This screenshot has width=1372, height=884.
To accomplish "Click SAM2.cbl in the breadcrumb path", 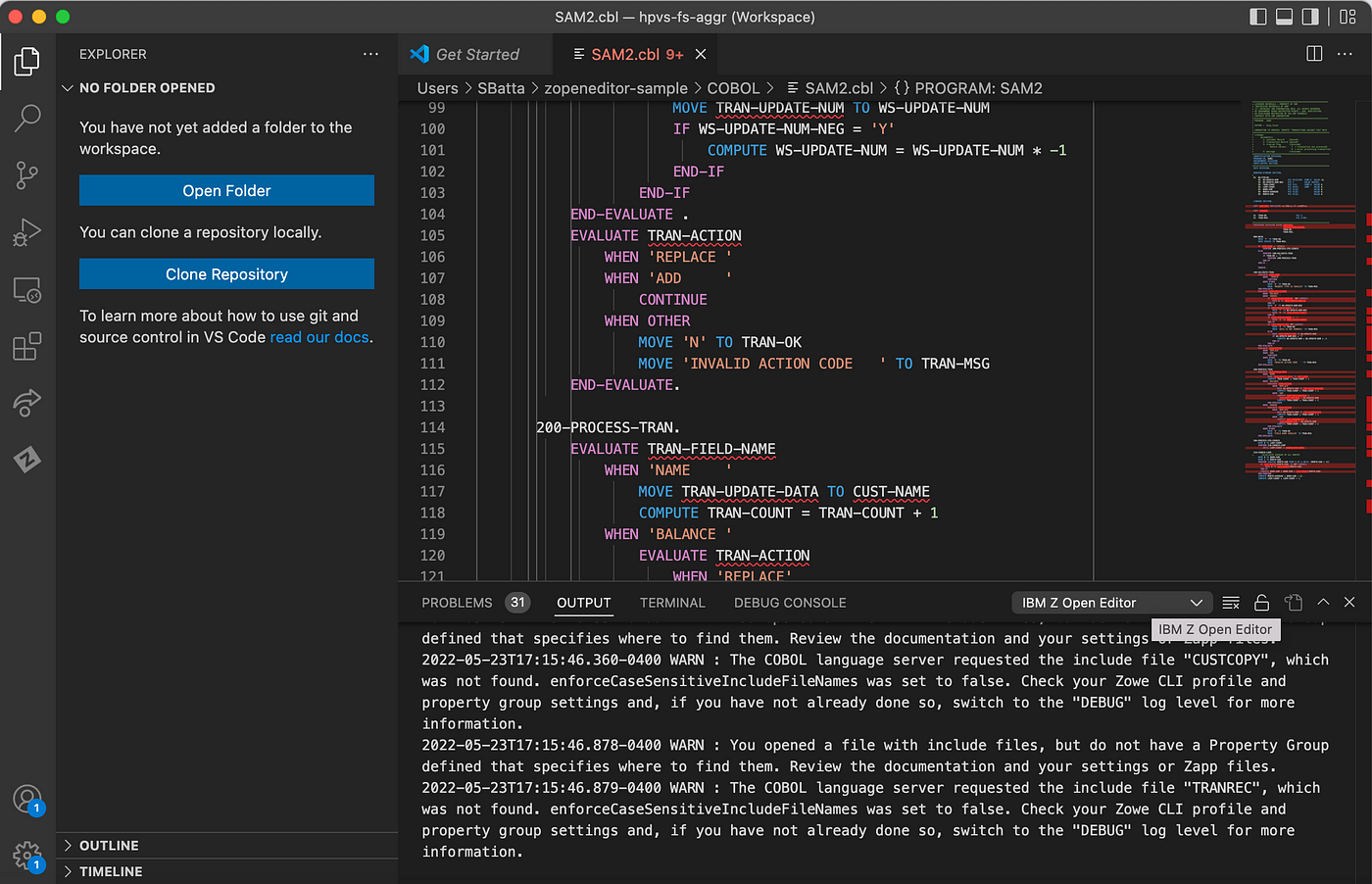I will point(829,88).
